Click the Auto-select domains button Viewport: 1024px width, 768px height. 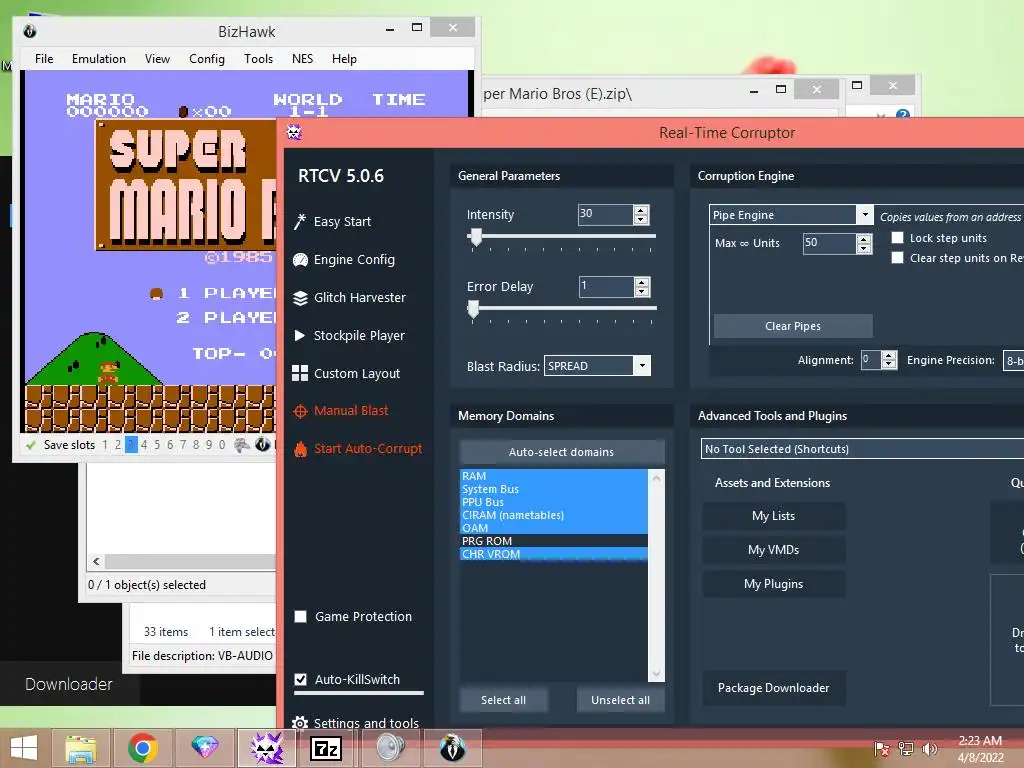[562, 452]
